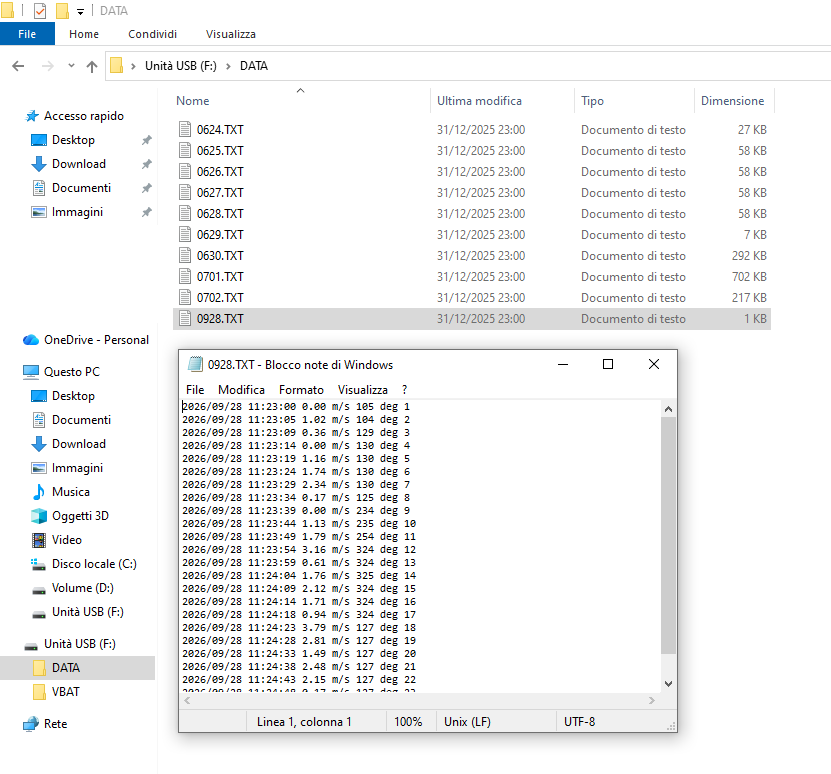This screenshot has width=831, height=774.
Task: Open the OneDrive - Personal cloud icon
Action: (x=31, y=340)
